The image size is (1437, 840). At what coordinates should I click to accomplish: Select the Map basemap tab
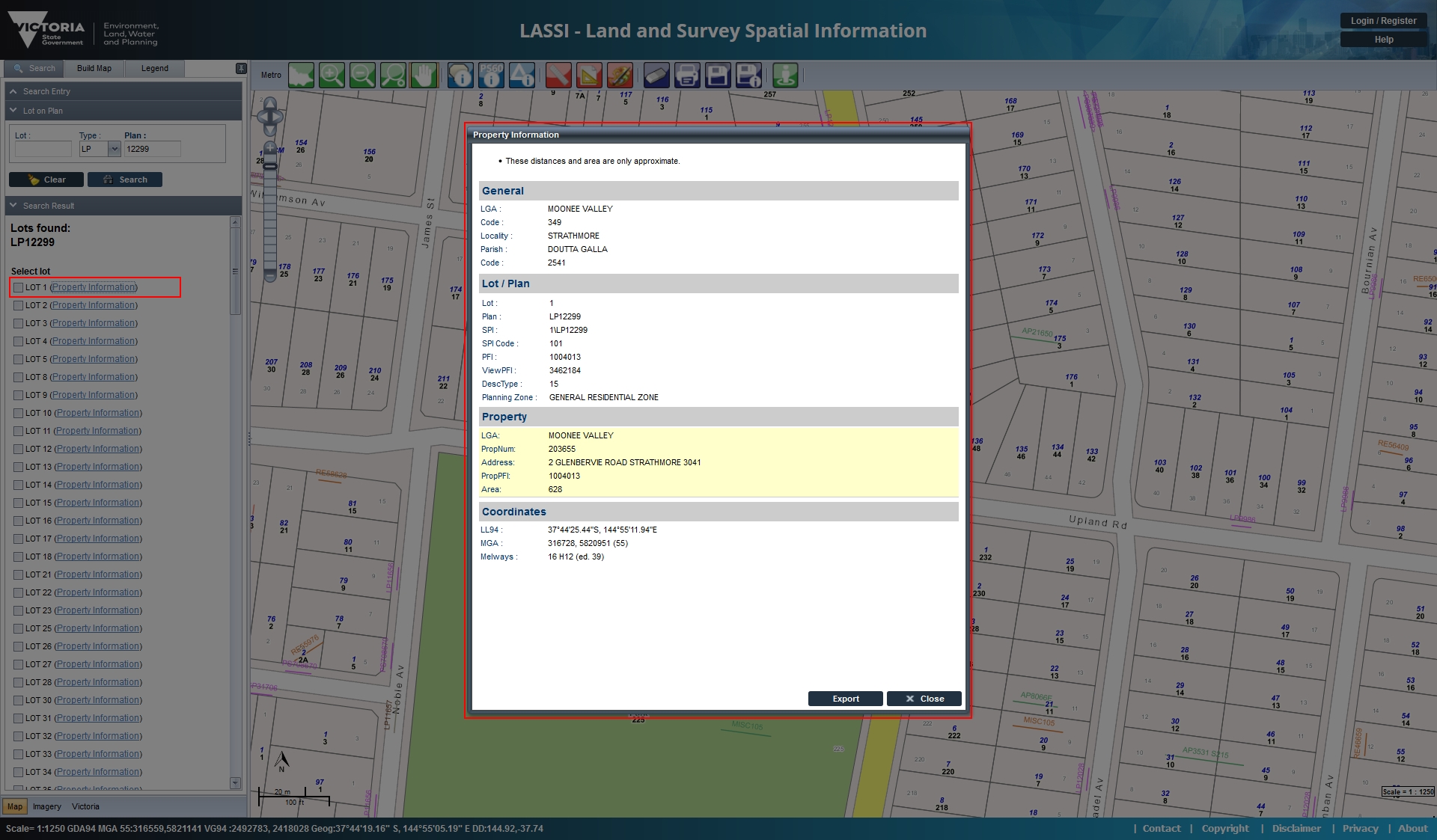15,806
